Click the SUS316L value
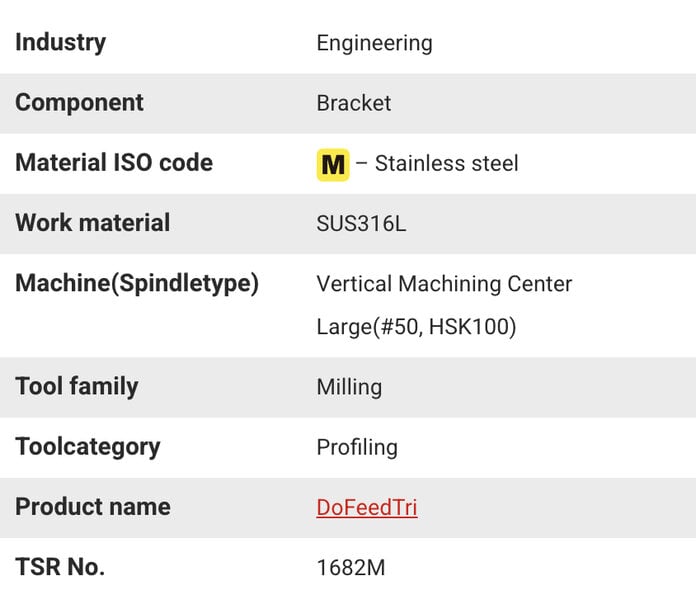 361,223
